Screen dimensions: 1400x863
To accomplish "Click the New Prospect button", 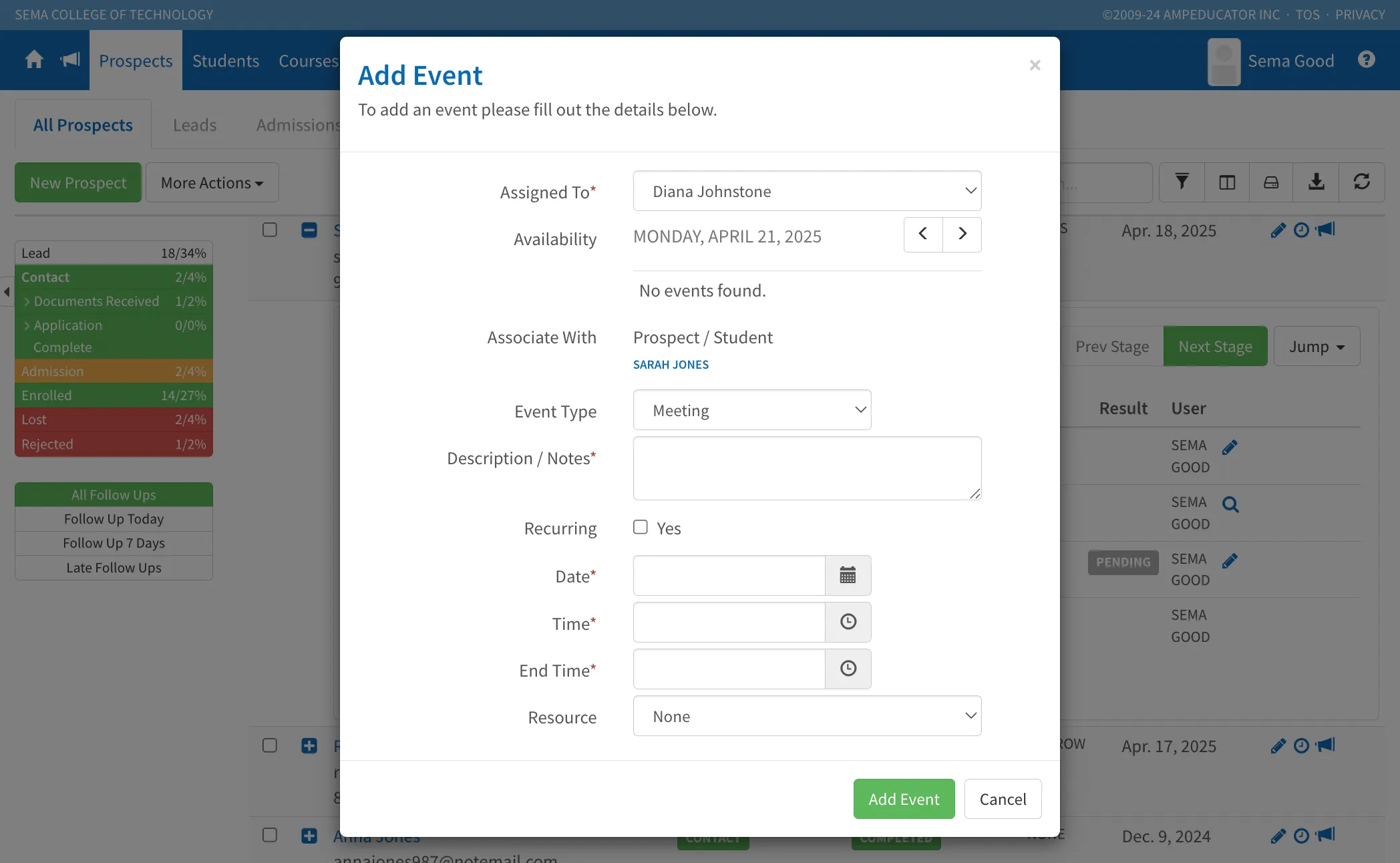I will (78, 182).
